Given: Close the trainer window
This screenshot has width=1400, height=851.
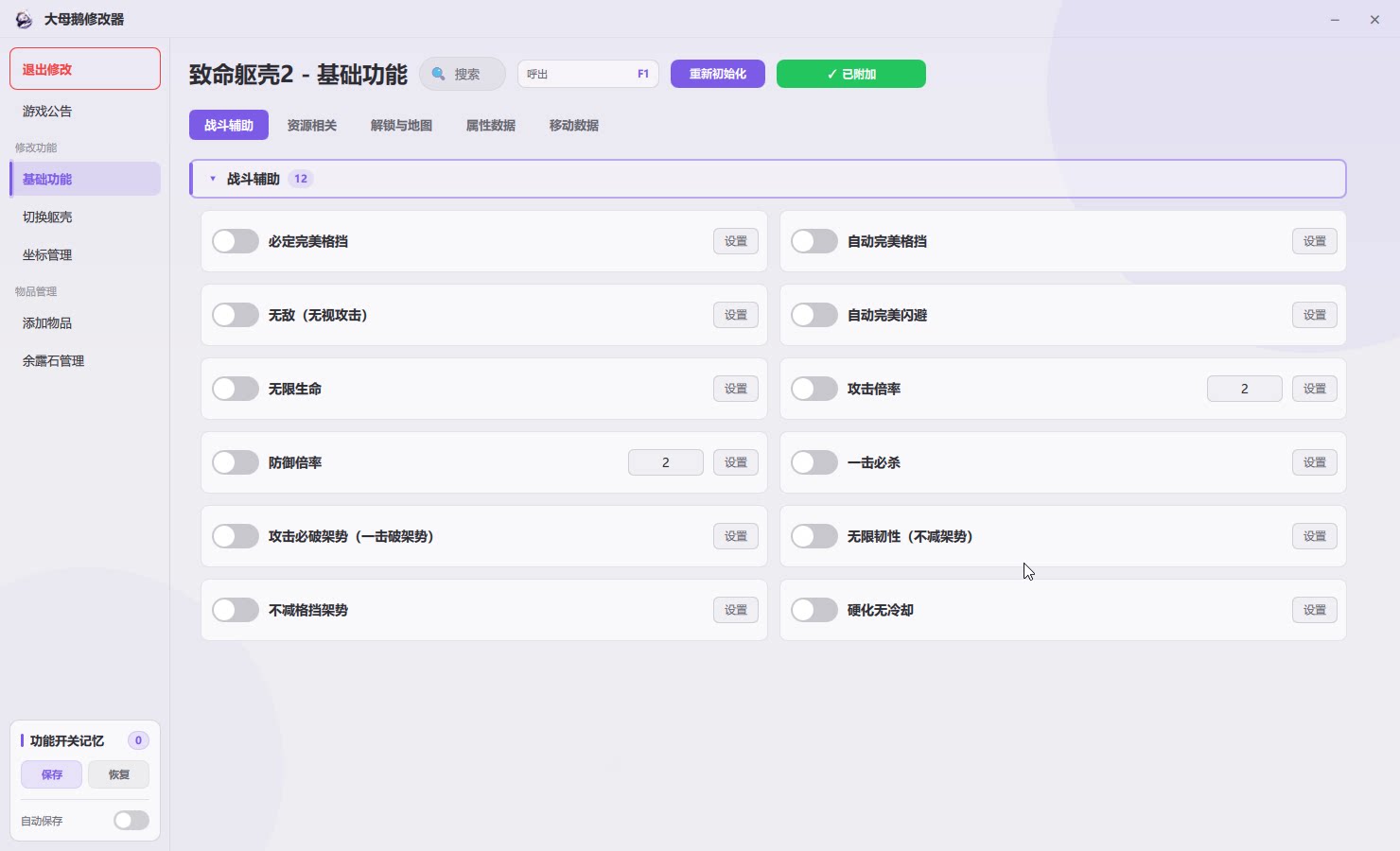Looking at the screenshot, I should click(x=1374, y=20).
